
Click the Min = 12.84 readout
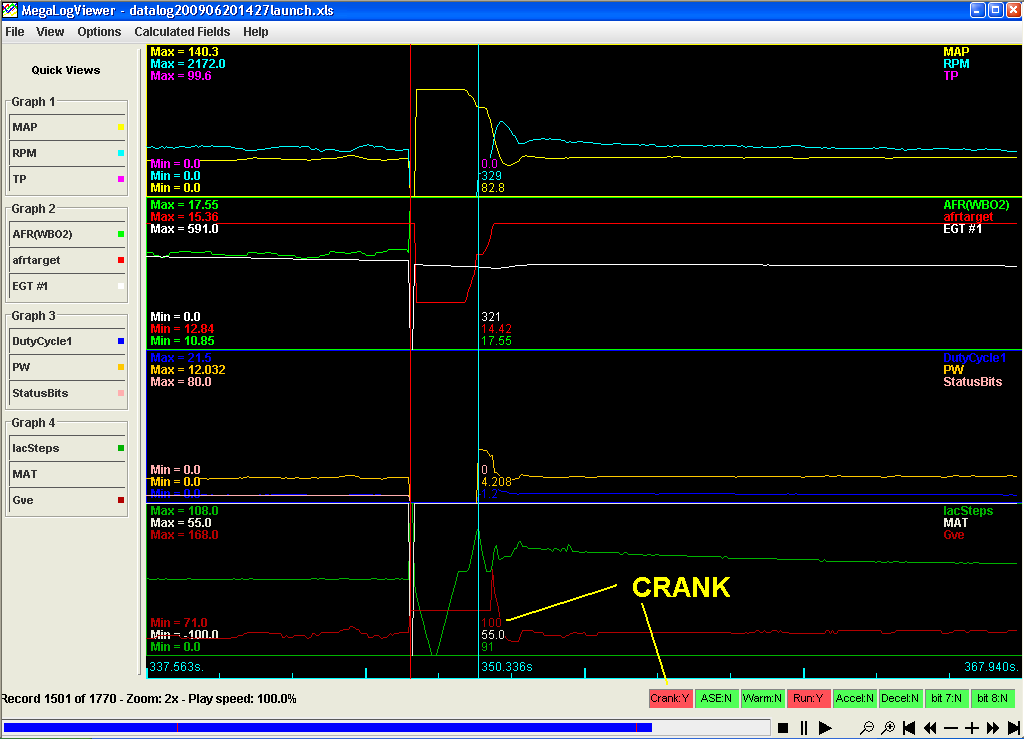(182, 329)
